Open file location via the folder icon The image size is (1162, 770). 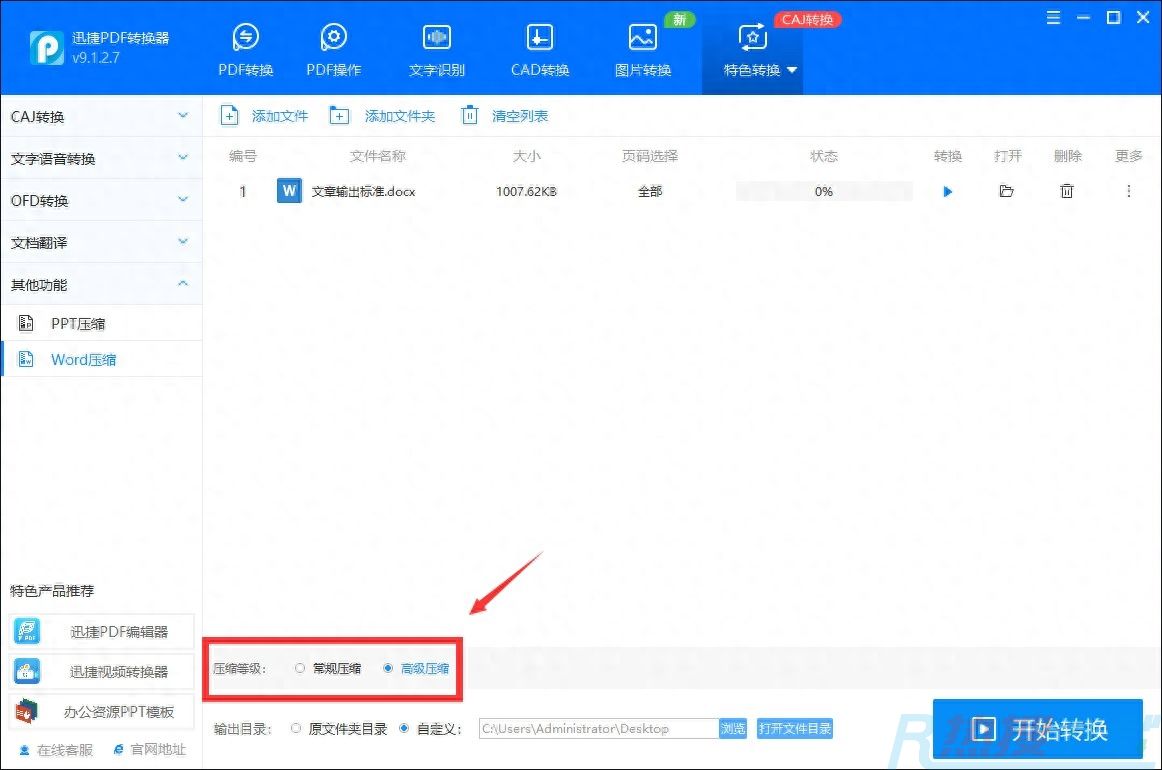[1007, 191]
